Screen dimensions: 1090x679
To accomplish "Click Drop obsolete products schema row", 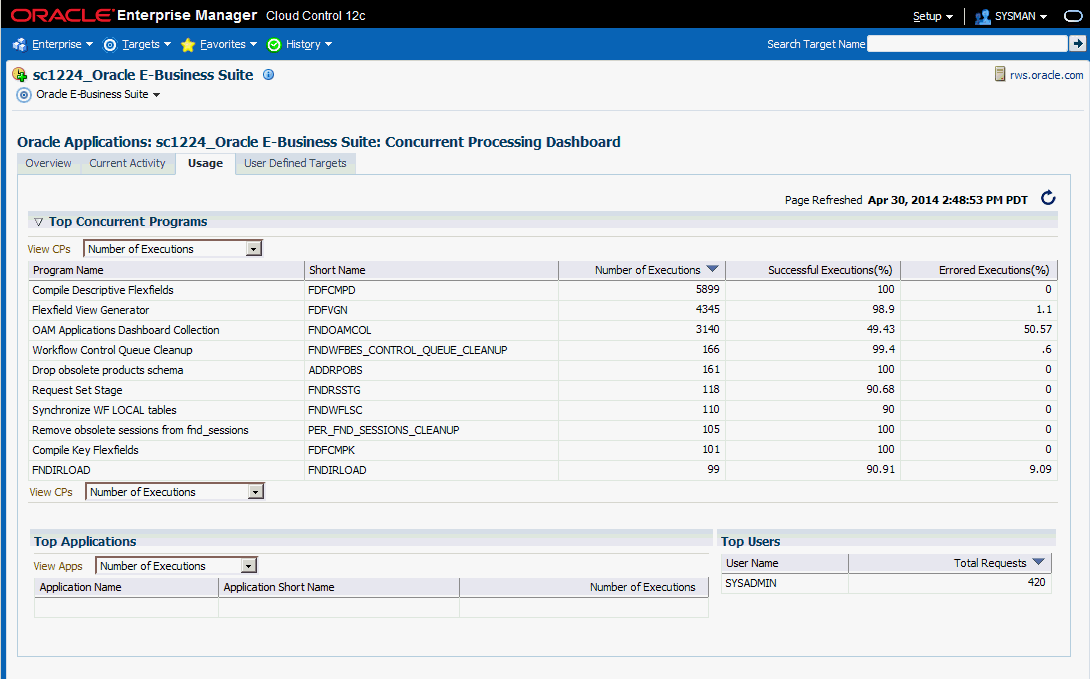I will [x=543, y=370].
